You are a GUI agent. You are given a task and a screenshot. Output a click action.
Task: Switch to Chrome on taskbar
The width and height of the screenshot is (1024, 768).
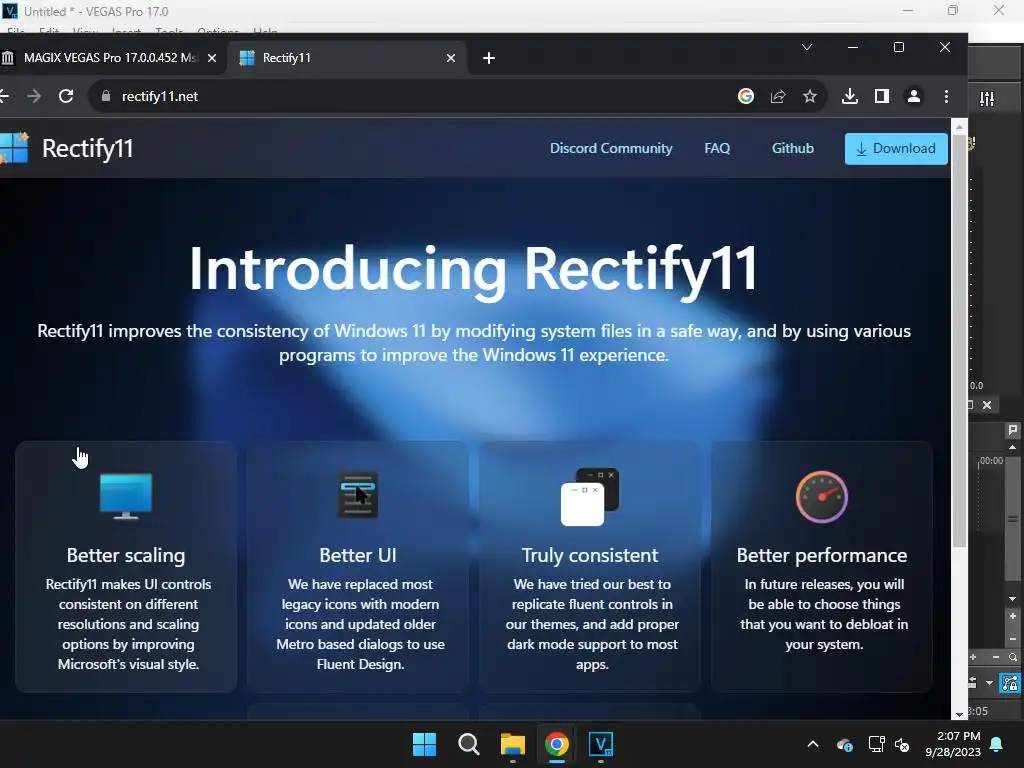pos(557,744)
